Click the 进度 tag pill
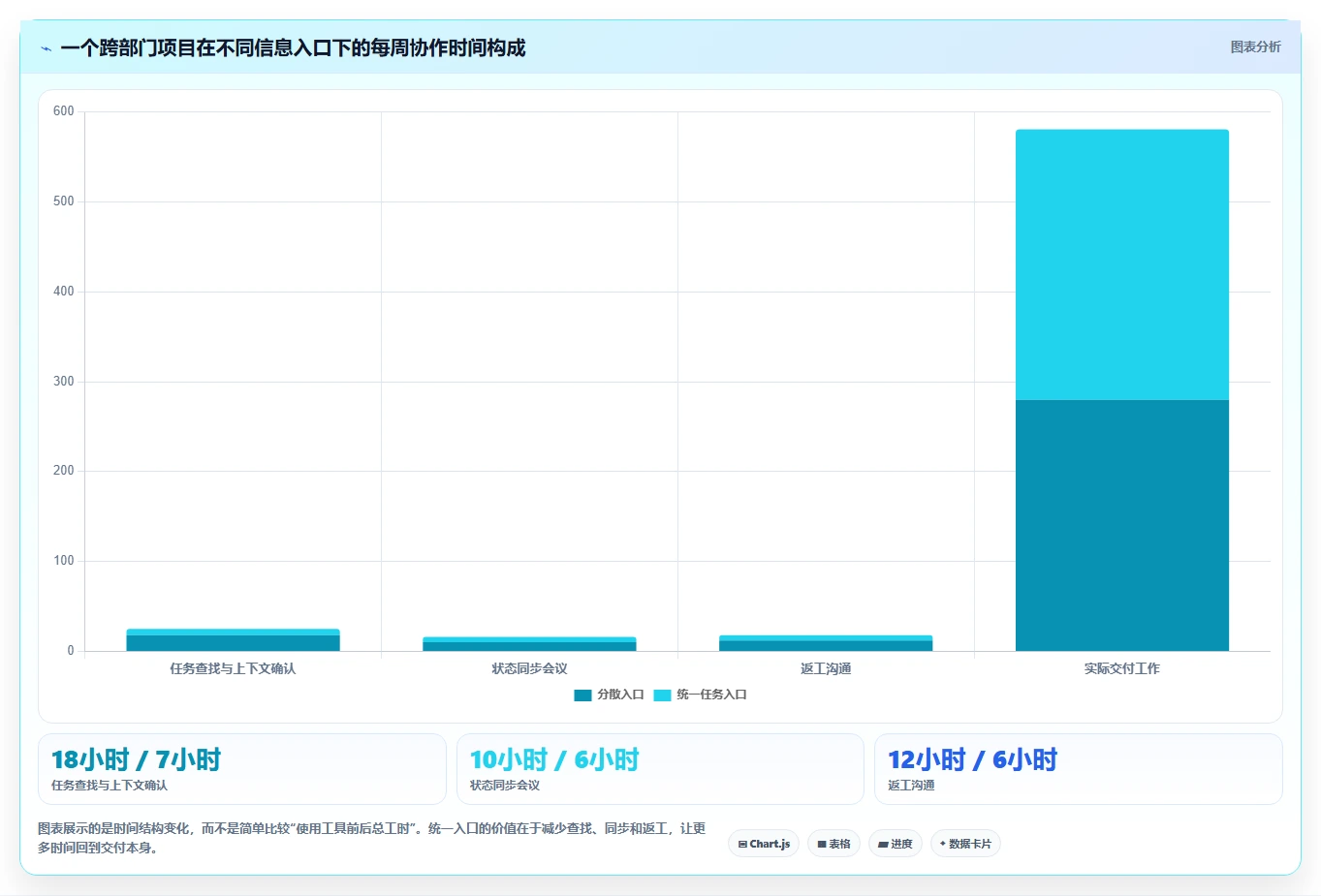Image resolution: width=1321 pixels, height=896 pixels. [896, 844]
